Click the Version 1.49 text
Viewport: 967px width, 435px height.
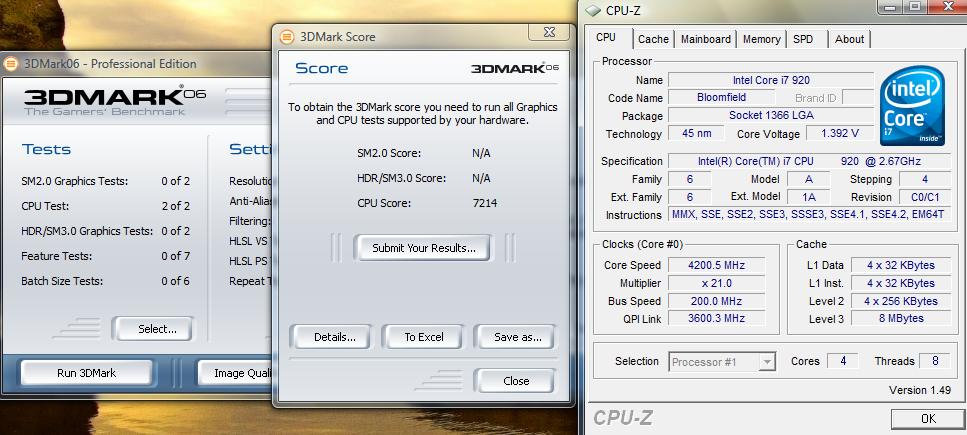pos(920,391)
